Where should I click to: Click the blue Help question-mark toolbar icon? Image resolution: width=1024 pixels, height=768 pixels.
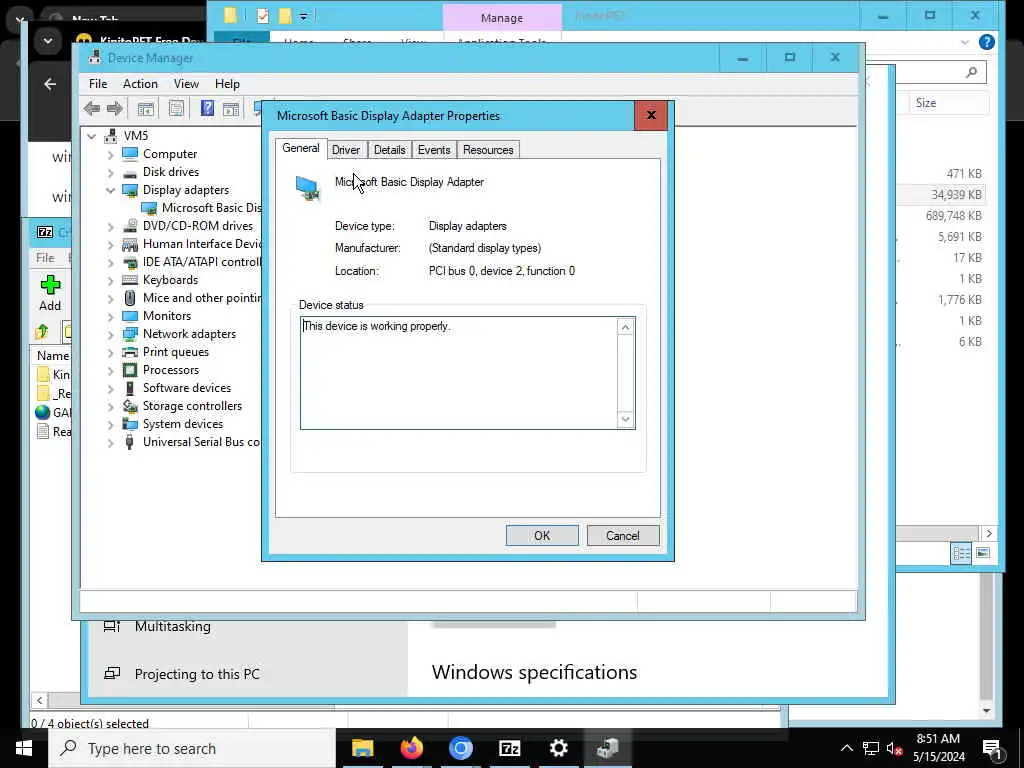[207, 108]
